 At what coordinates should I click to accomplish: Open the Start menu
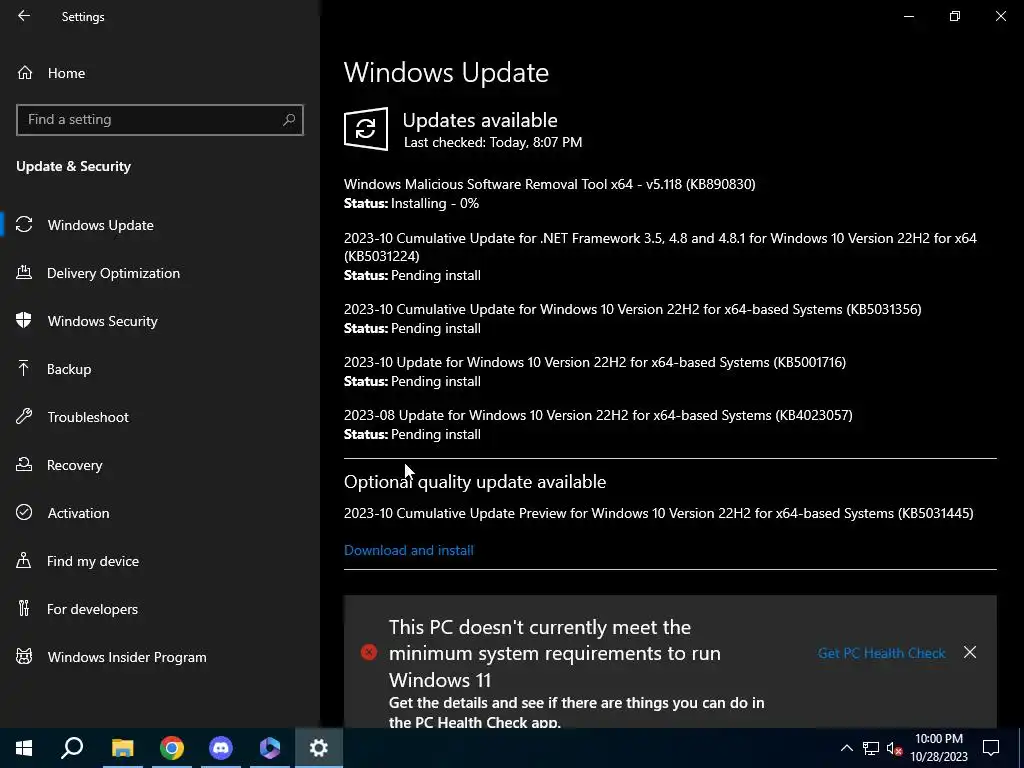pyautogui.click(x=24, y=748)
